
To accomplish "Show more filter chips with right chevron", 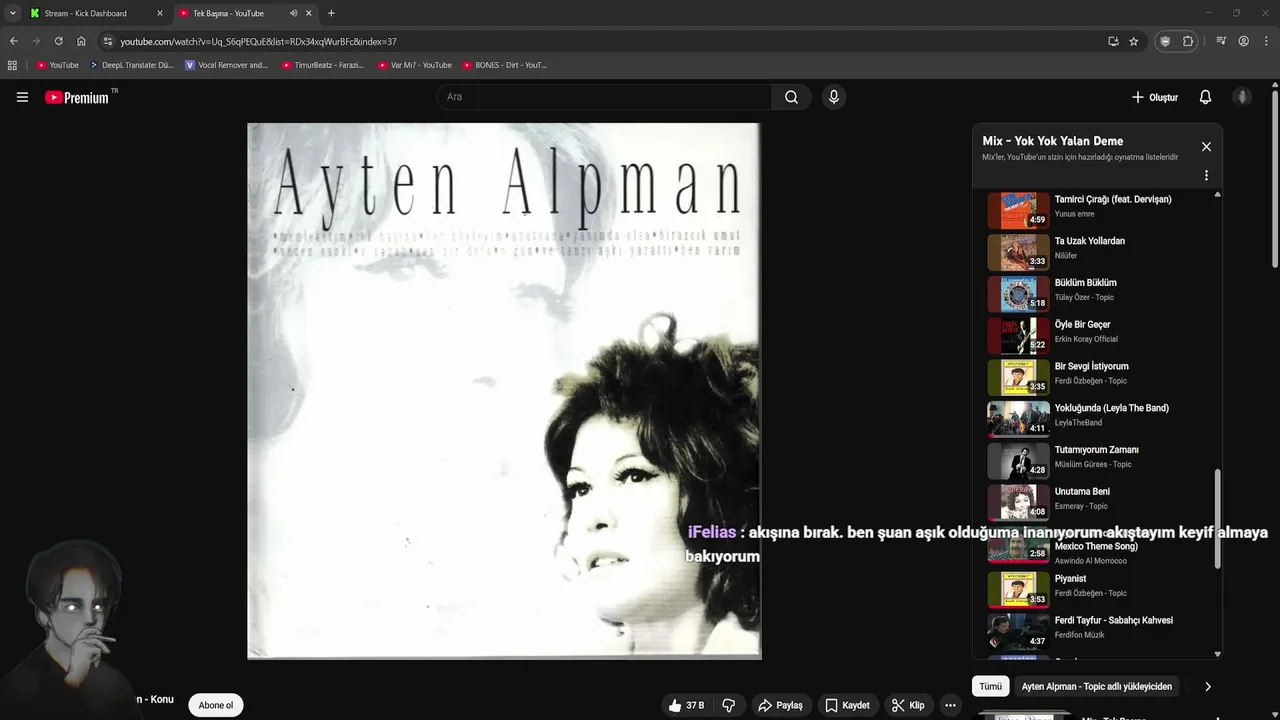I will (x=1207, y=686).
